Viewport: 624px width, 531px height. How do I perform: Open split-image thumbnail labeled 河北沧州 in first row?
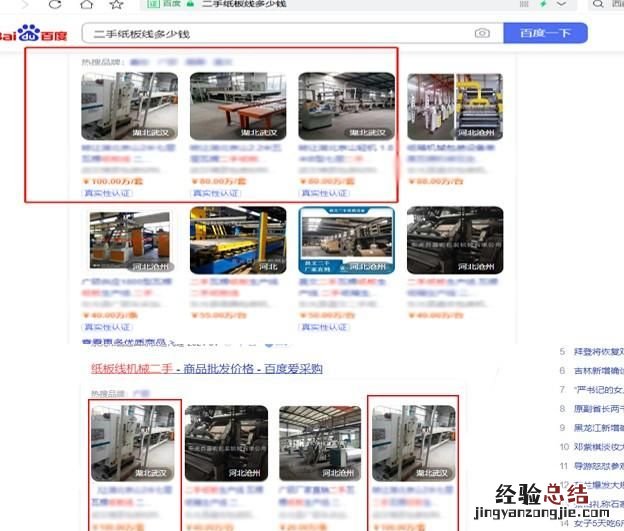[x=455, y=107]
